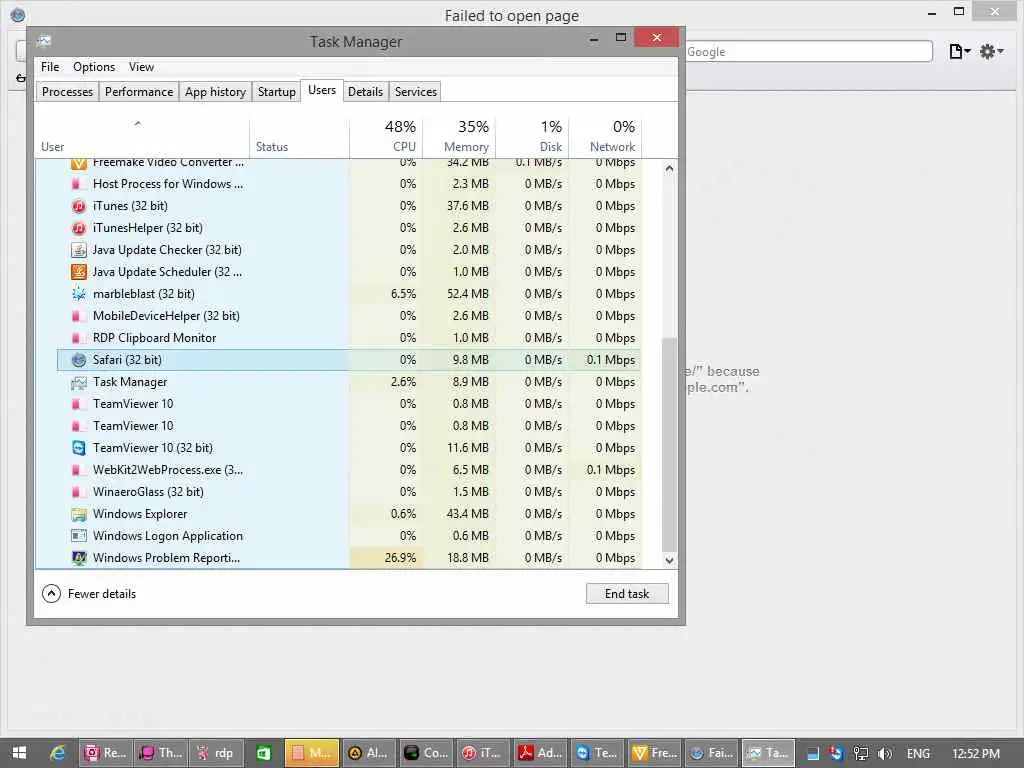Open the File menu
The width and height of the screenshot is (1024, 768).
[x=50, y=67]
